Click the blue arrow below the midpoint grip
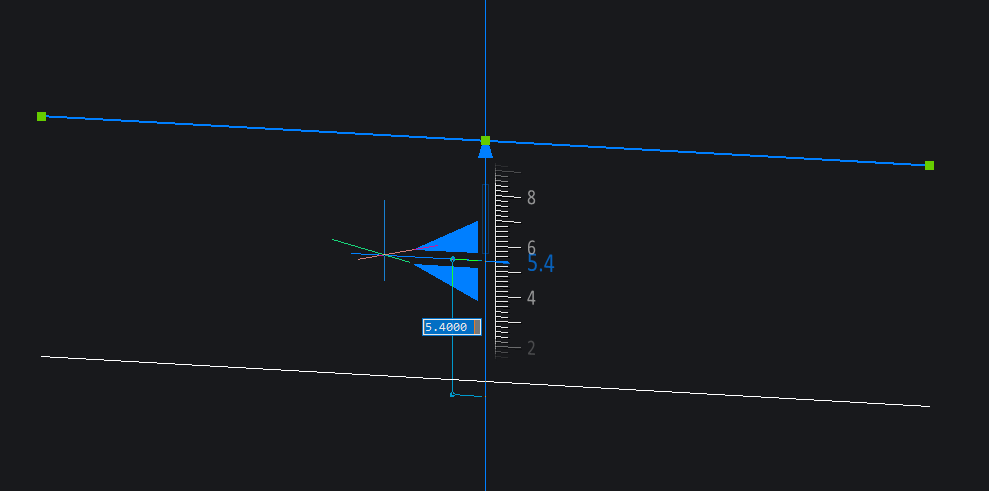This screenshot has height=491, width=989. [485, 152]
